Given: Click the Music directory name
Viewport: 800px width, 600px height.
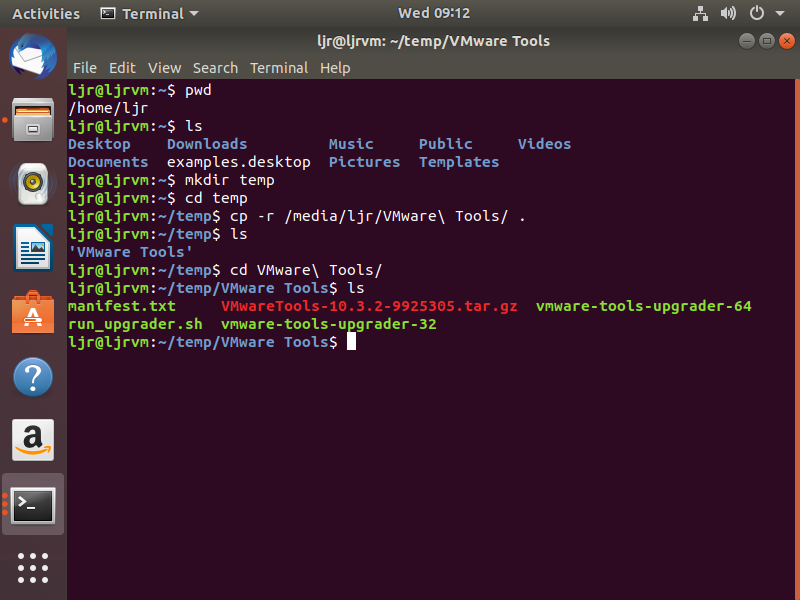Looking at the screenshot, I should 351,144.
